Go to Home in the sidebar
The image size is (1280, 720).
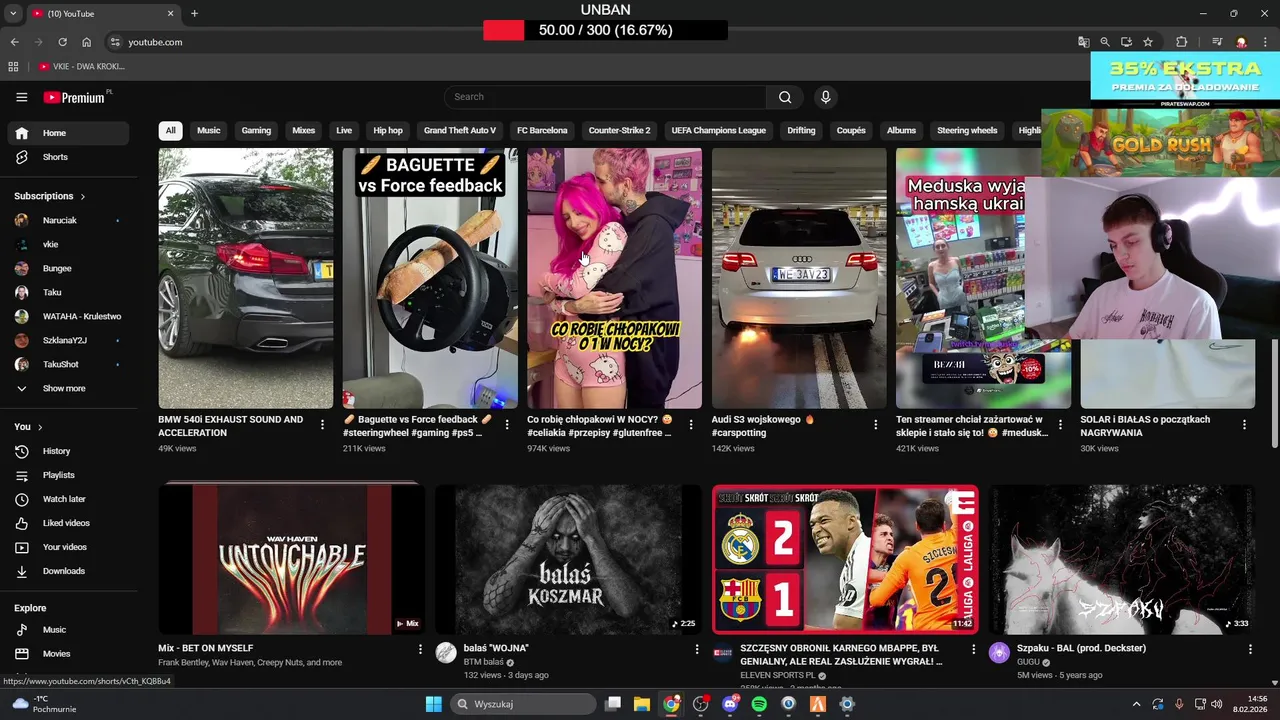point(68,133)
